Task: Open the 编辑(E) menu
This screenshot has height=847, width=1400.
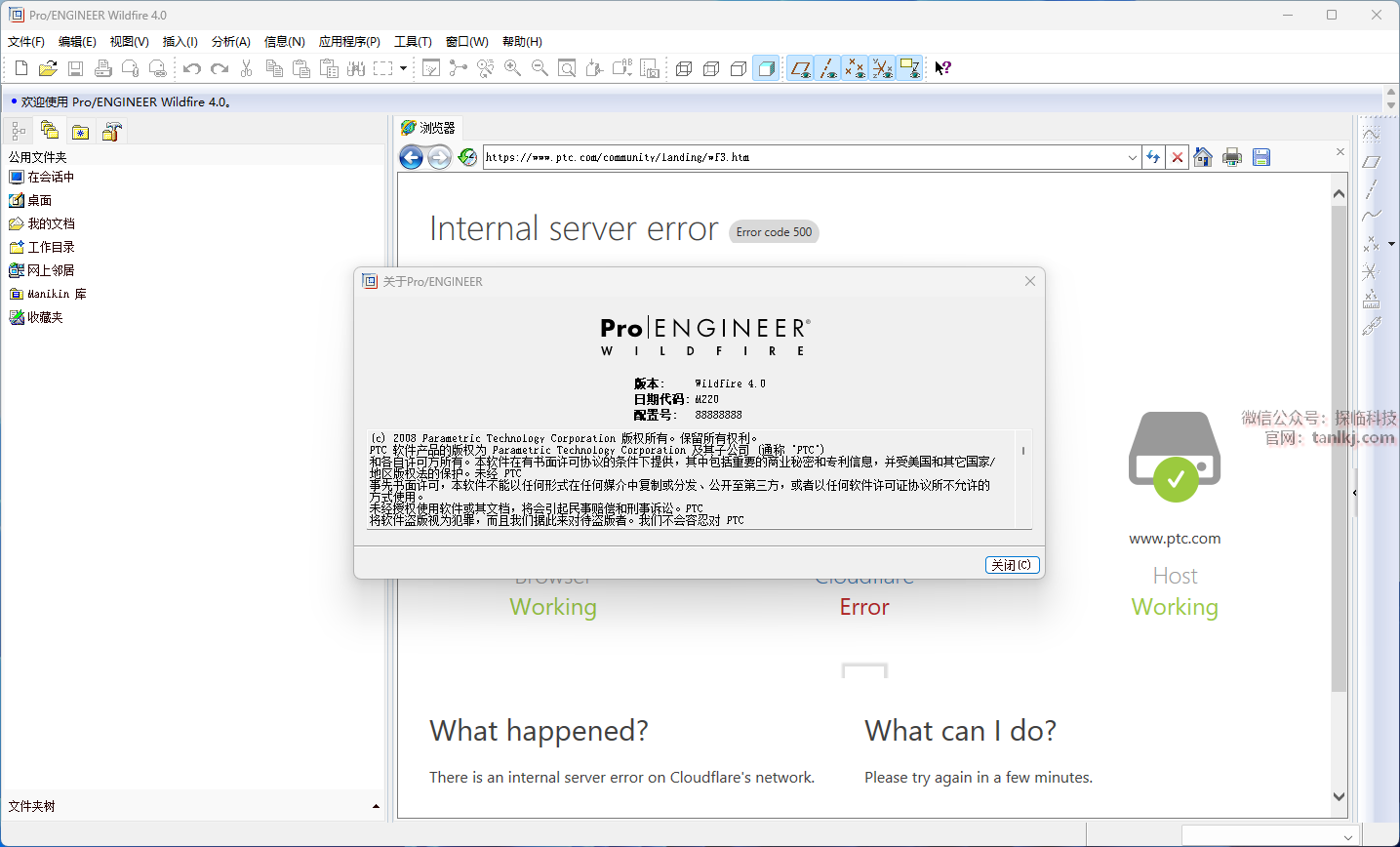Action: pos(77,42)
